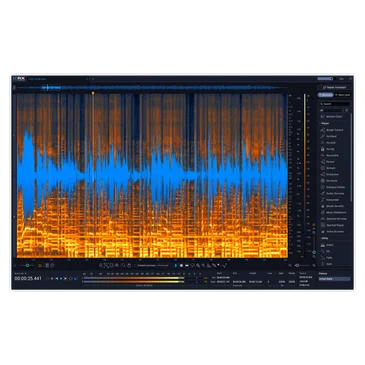365x365 pixels.
Task: Open the Music Rebalance module
Action: [334, 212]
